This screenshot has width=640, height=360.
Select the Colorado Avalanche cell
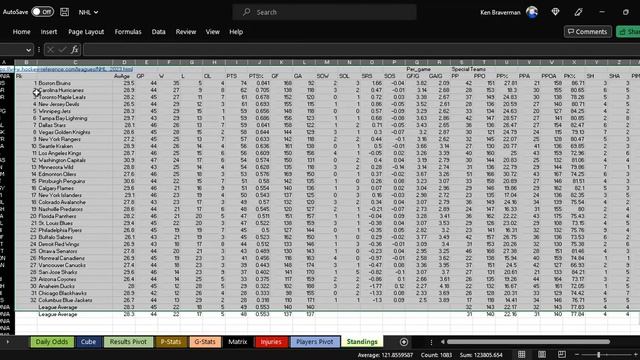(75, 202)
